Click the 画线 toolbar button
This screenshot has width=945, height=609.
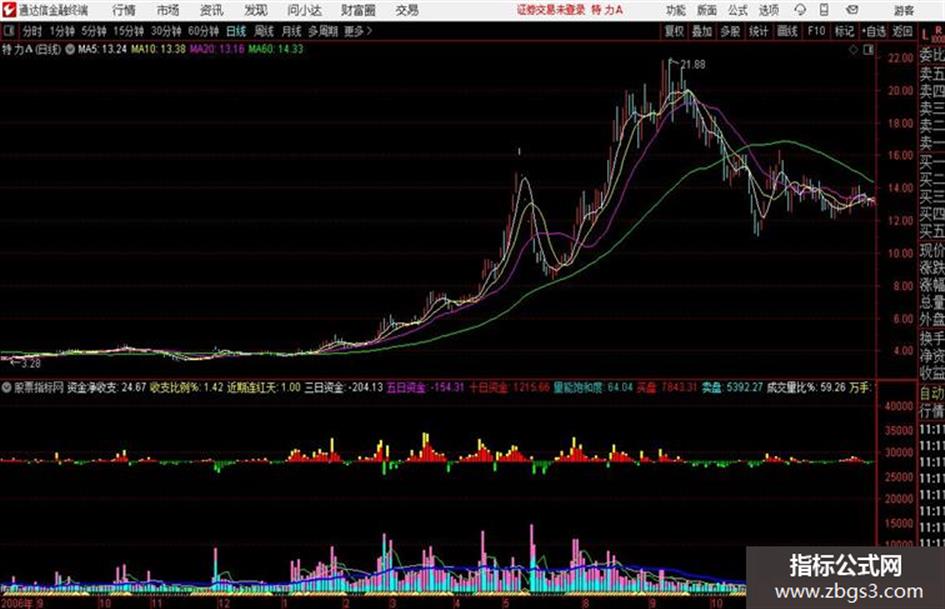[x=786, y=31]
